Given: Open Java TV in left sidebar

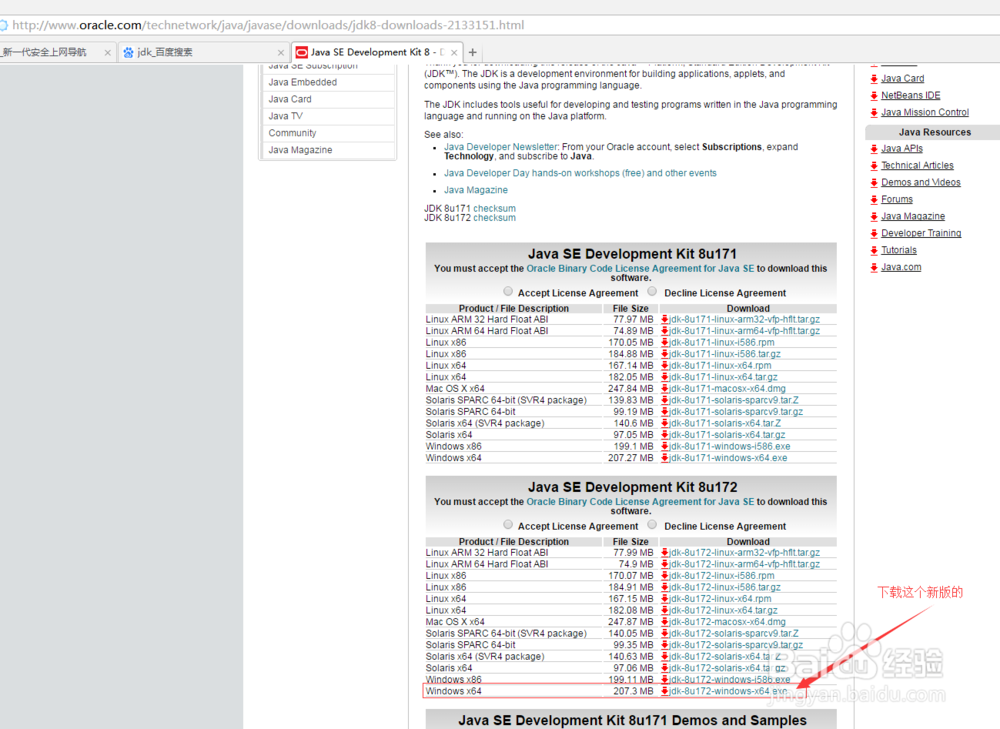Looking at the screenshot, I should [x=285, y=116].
